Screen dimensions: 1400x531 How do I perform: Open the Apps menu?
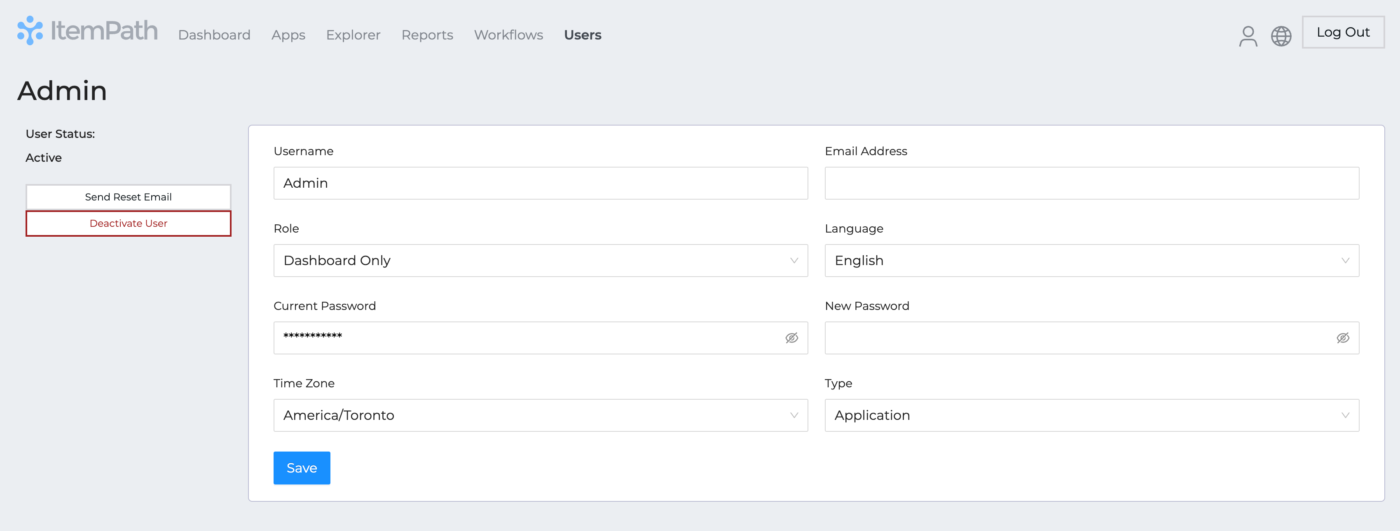click(288, 35)
